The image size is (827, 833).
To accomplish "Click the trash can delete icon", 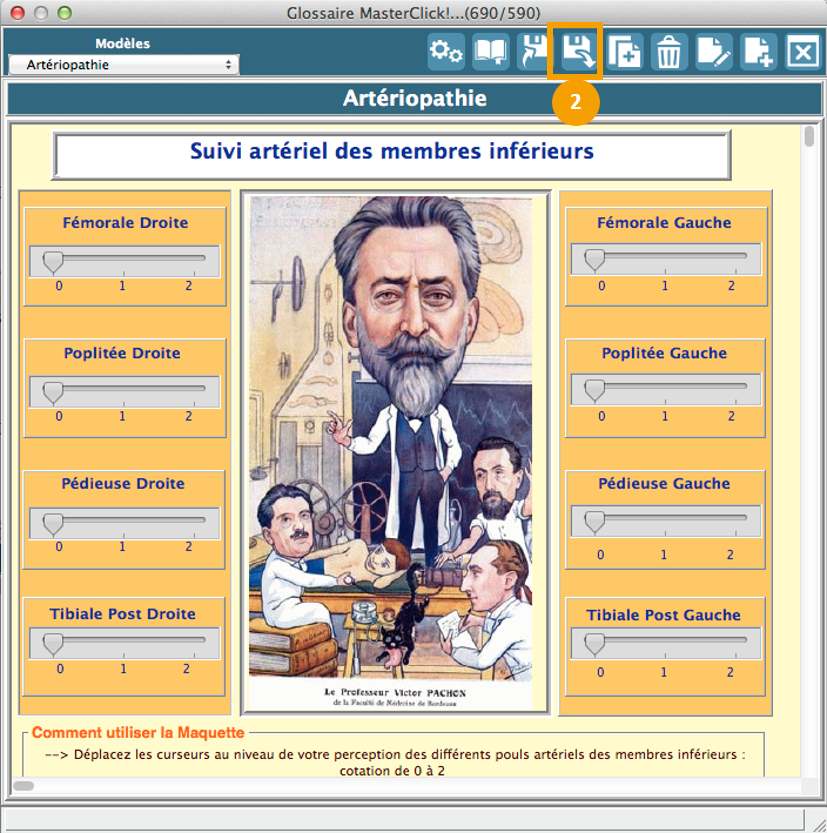I will pos(669,52).
